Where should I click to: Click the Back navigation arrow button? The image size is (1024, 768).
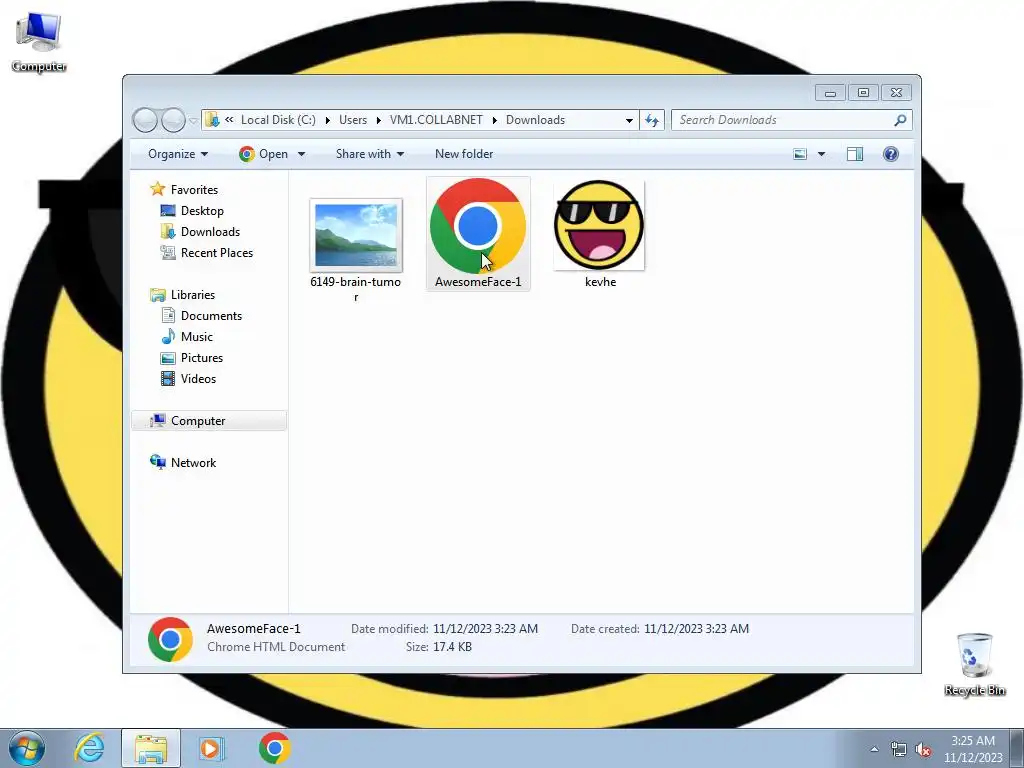[x=145, y=120]
